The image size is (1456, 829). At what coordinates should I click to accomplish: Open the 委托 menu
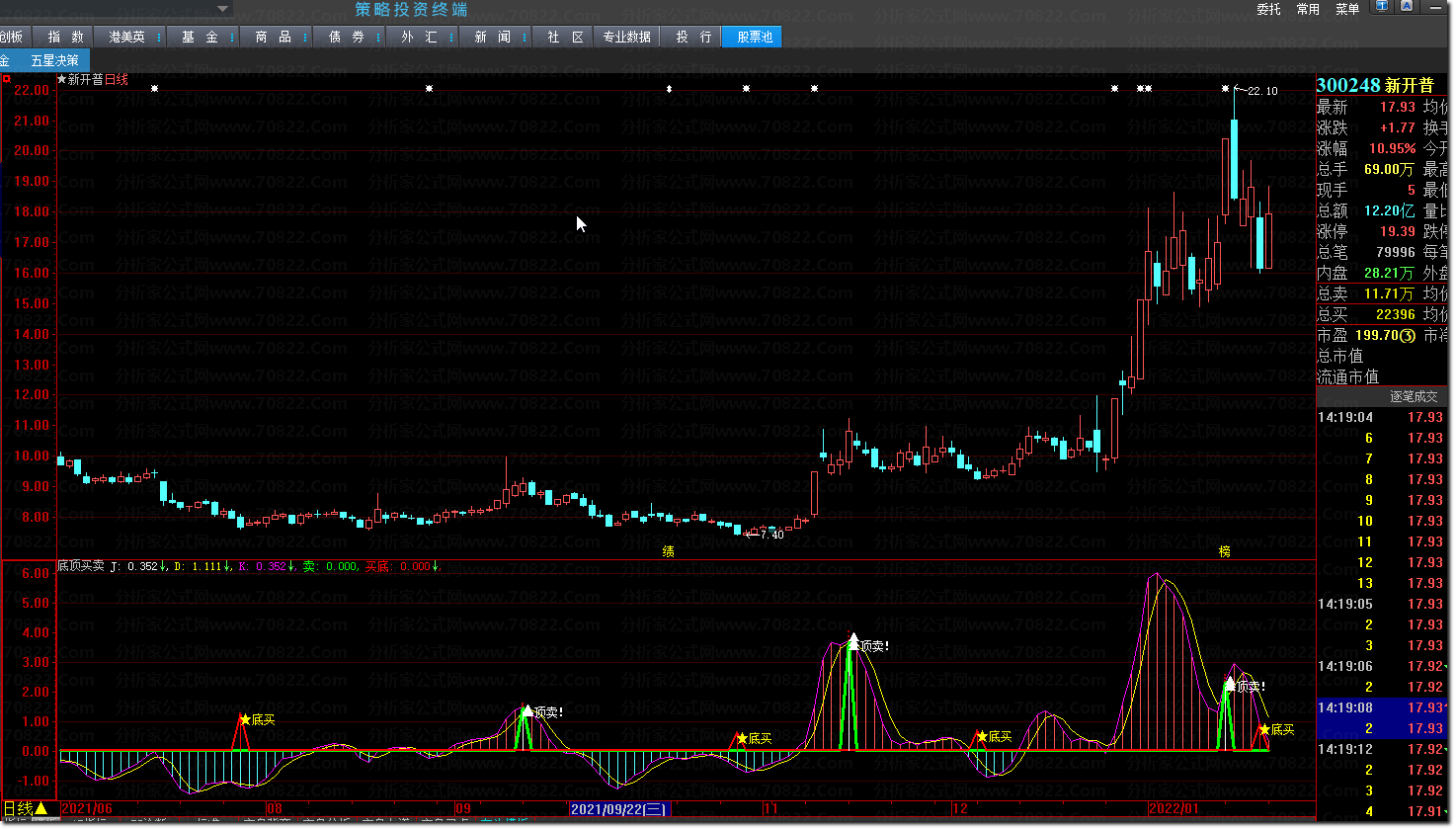[1268, 9]
